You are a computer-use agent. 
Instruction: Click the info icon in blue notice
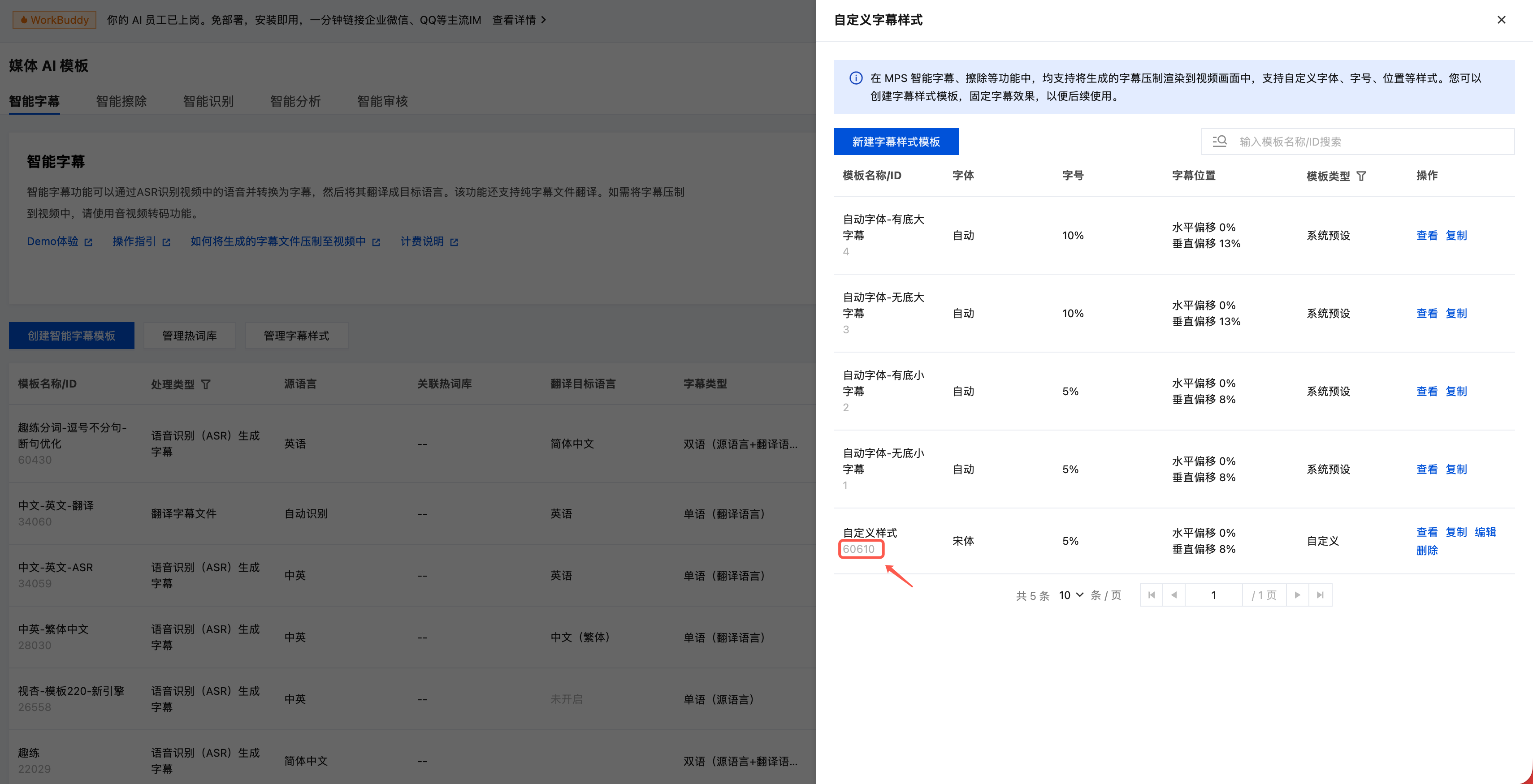(856, 78)
